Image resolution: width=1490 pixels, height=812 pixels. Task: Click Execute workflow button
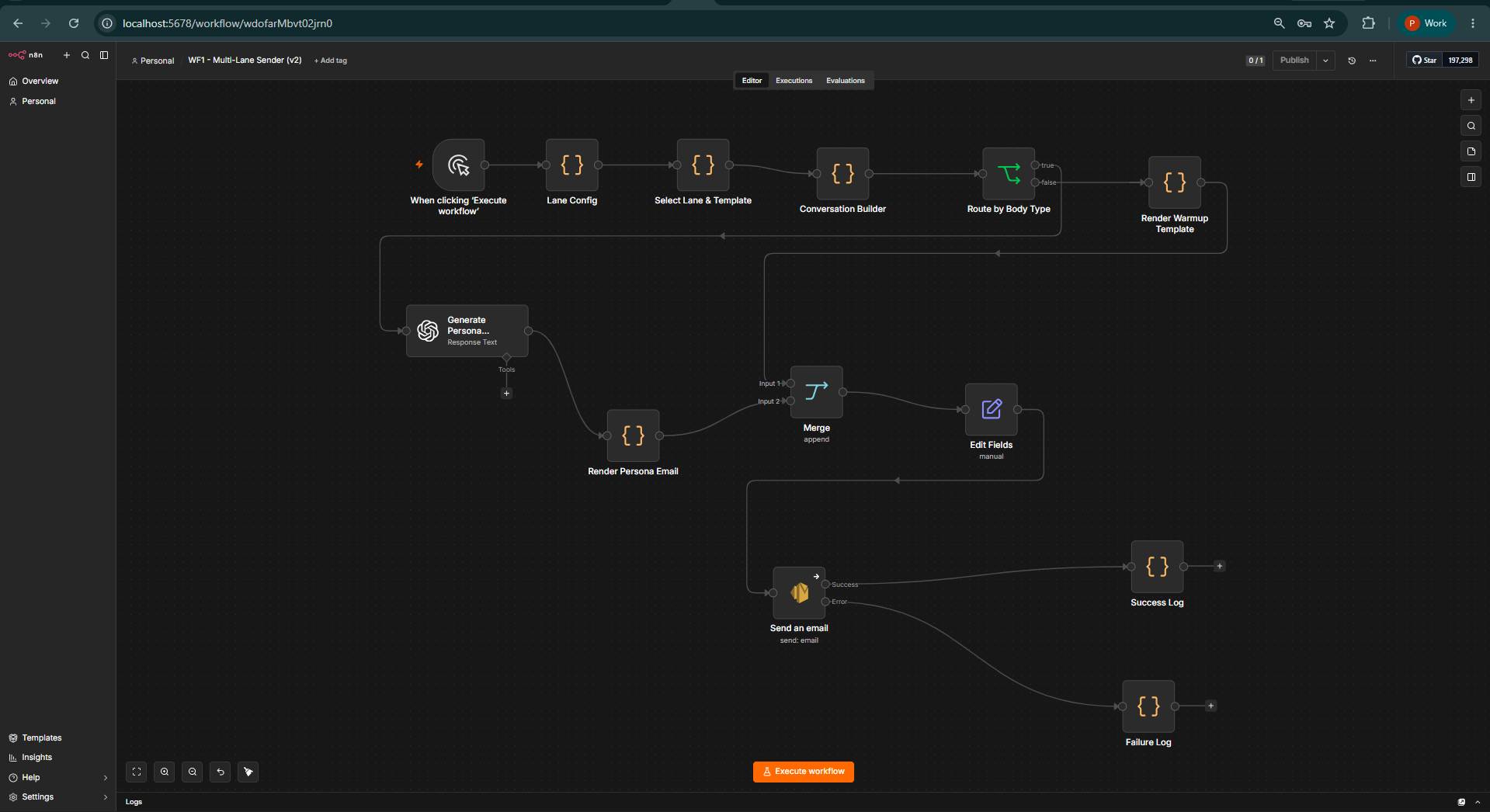804,772
